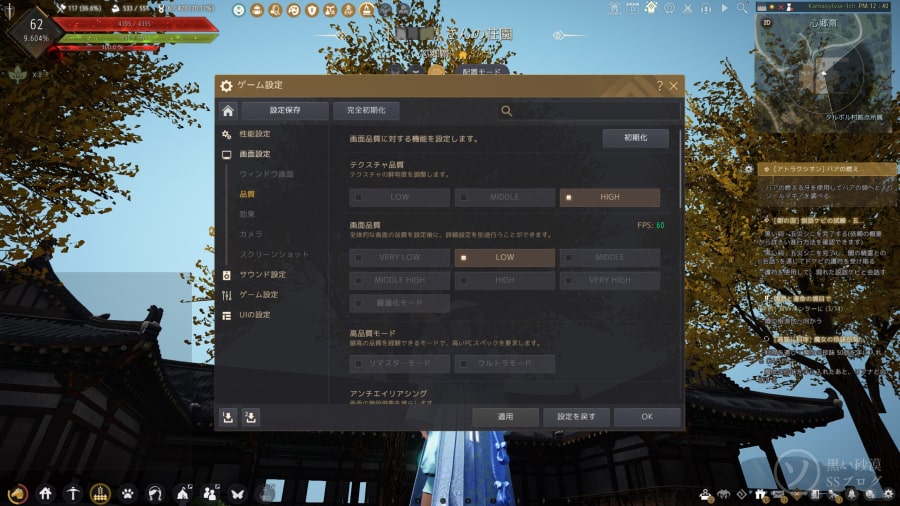Click the two-people party icon in bottom bar
The image size is (900, 506).
[210, 493]
